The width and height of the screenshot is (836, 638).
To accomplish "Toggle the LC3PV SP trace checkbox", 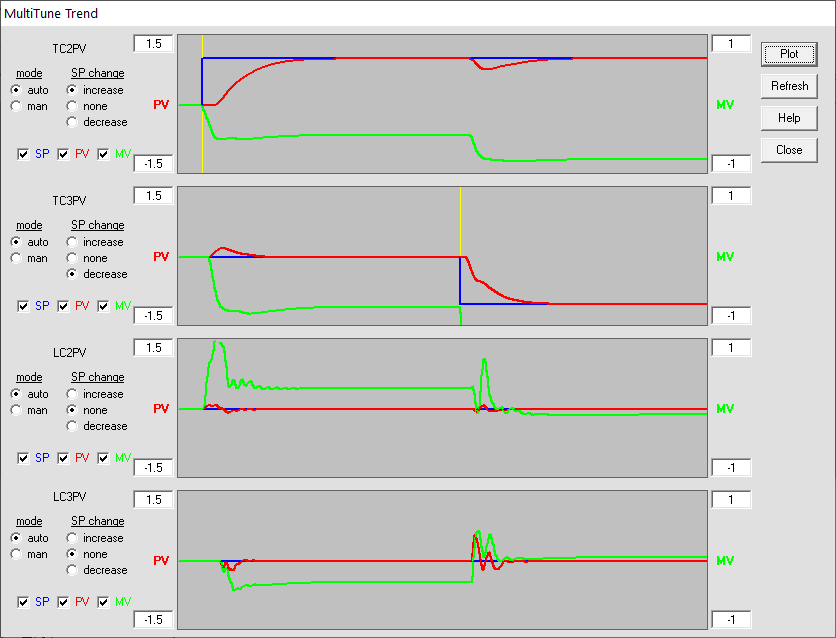I will click(23, 602).
